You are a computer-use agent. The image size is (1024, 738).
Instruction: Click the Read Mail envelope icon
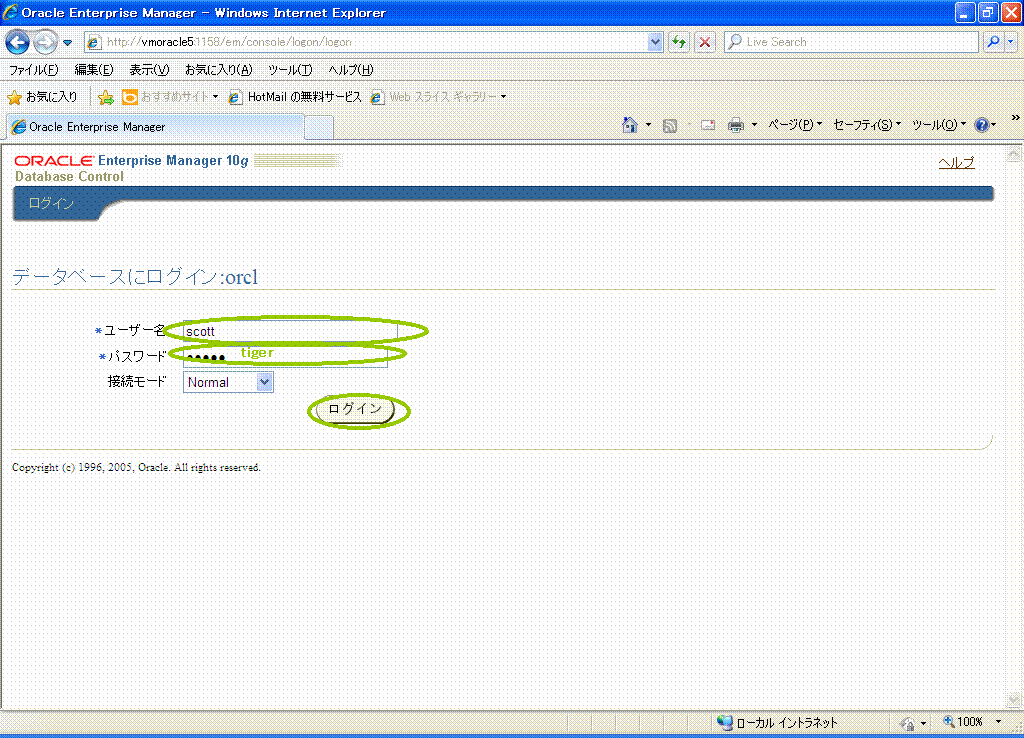pos(708,125)
